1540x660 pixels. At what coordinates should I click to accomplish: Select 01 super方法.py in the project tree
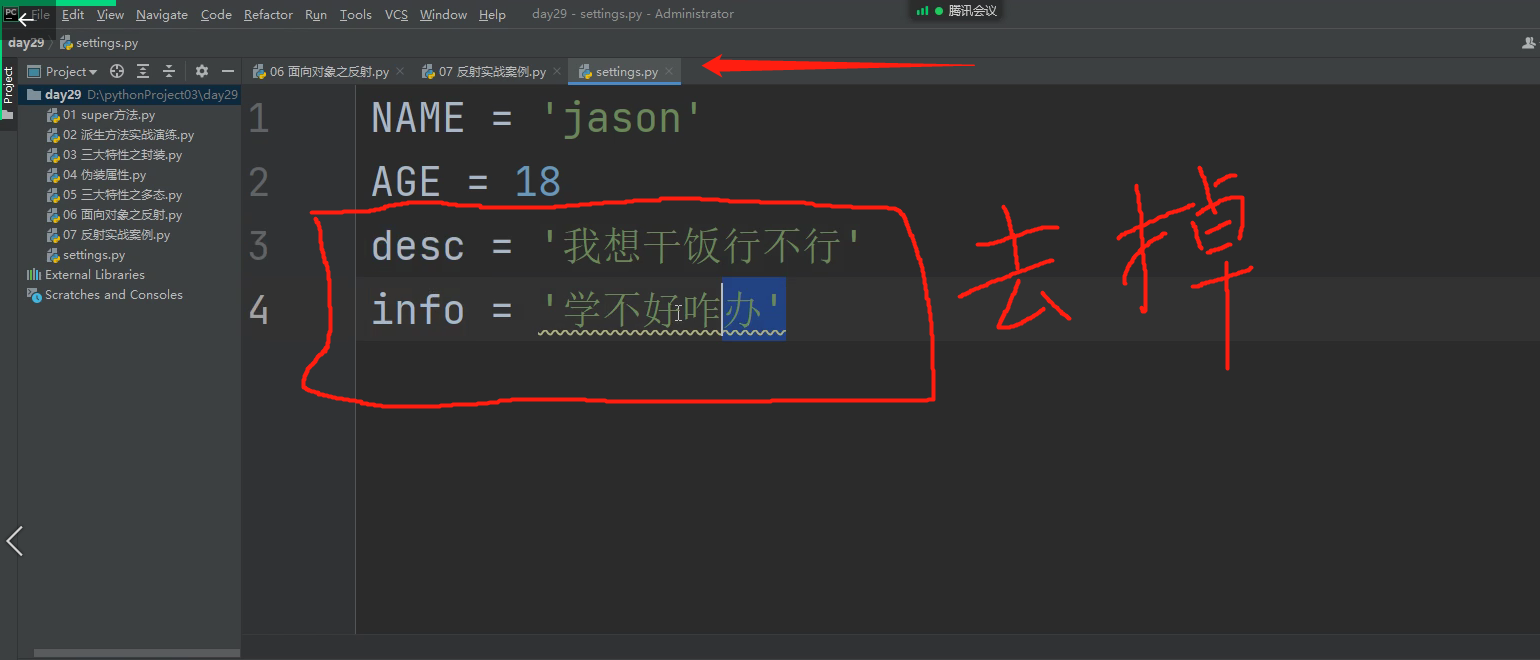pyautogui.click(x=105, y=114)
